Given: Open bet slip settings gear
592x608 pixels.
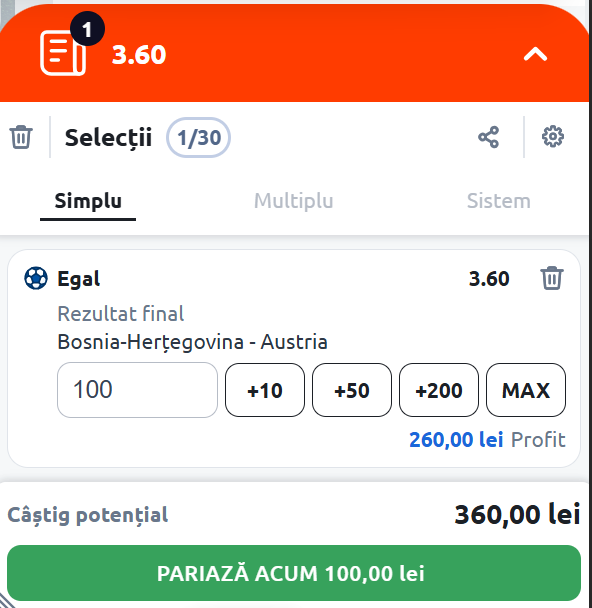Looking at the screenshot, I should 552,136.
